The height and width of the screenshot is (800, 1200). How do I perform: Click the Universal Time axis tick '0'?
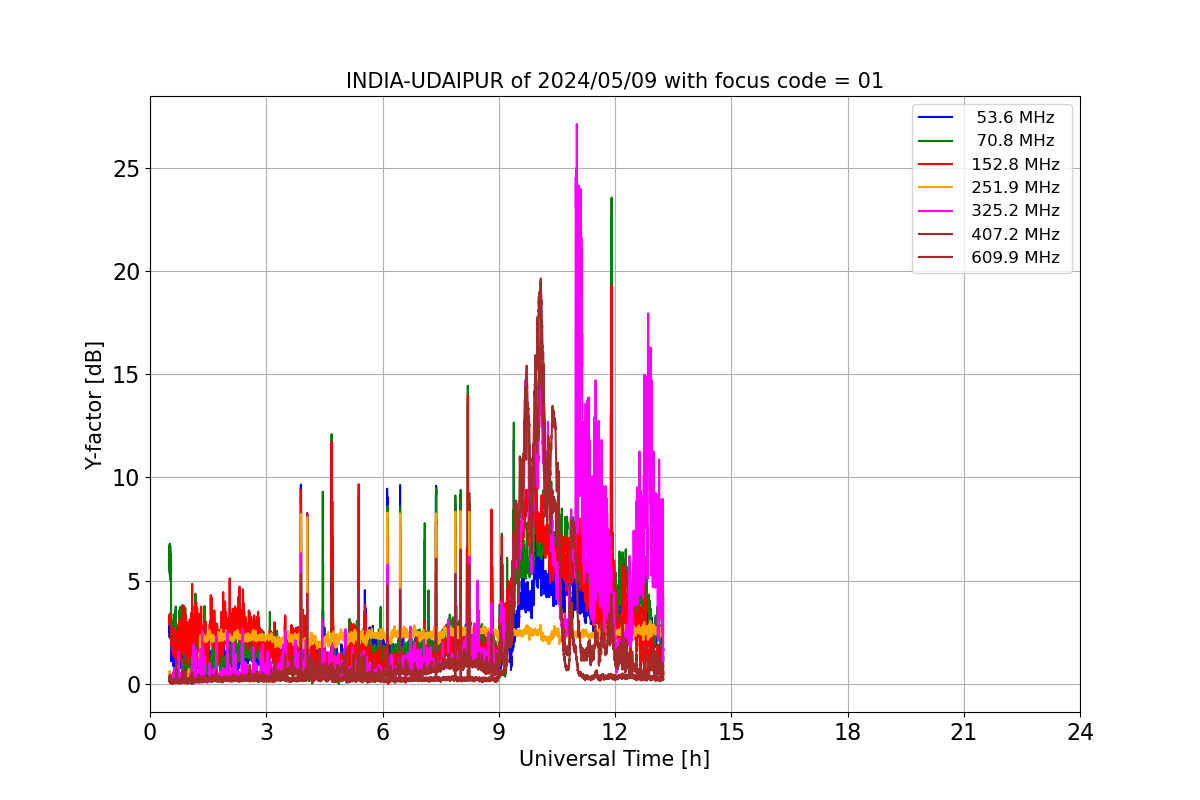click(x=150, y=732)
